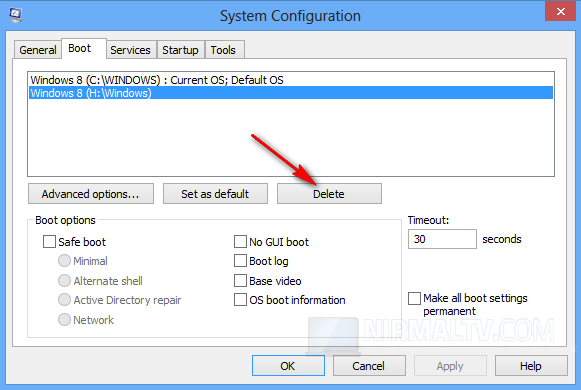Screen dimensions: 581x390
Task: Click the Timeout seconds input field
Action: pyautogui.click(x=442, y=239)
